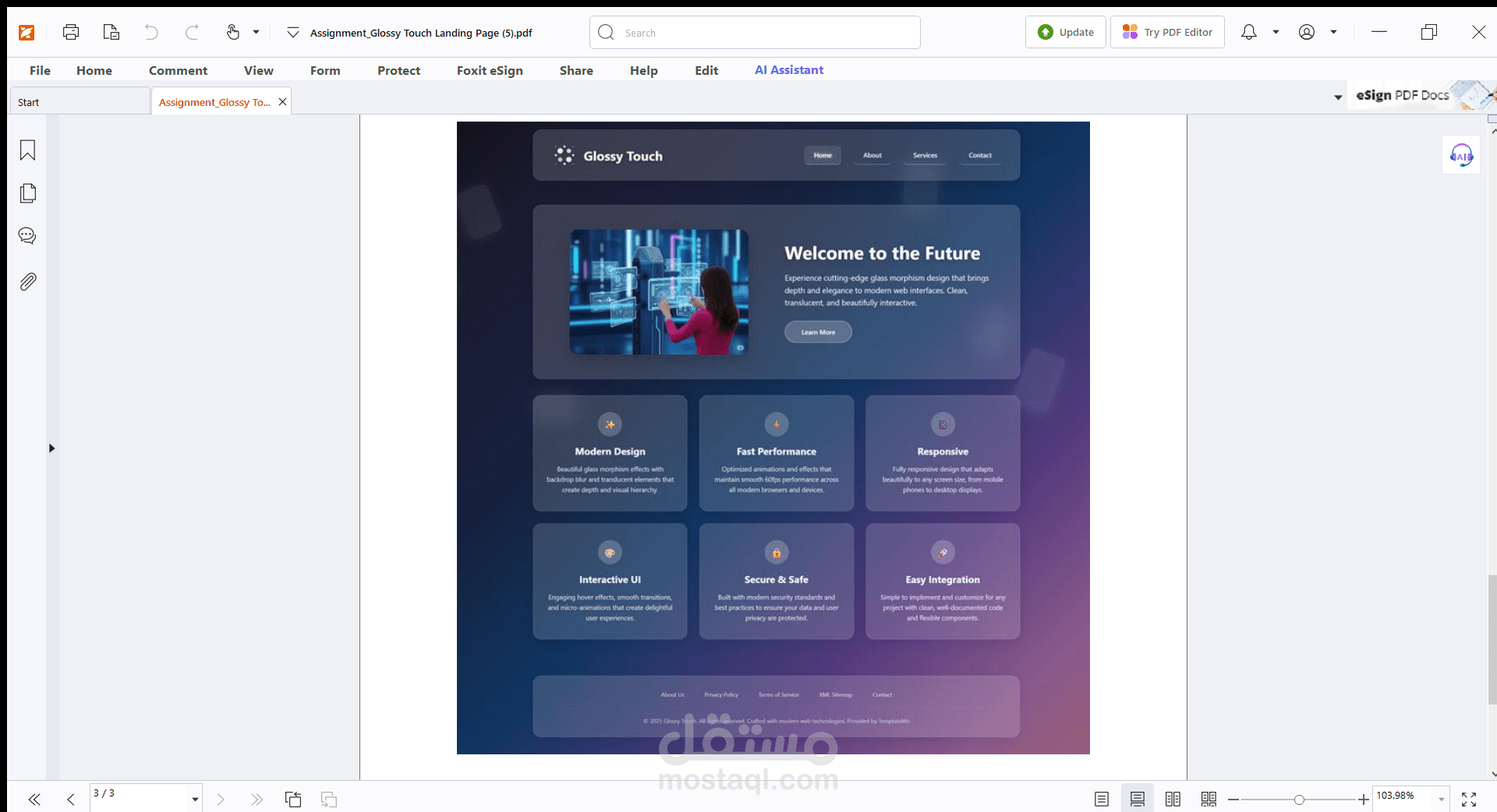Open the notifications bell
The image size is (1497, 812).
(x=1249, y=32)
